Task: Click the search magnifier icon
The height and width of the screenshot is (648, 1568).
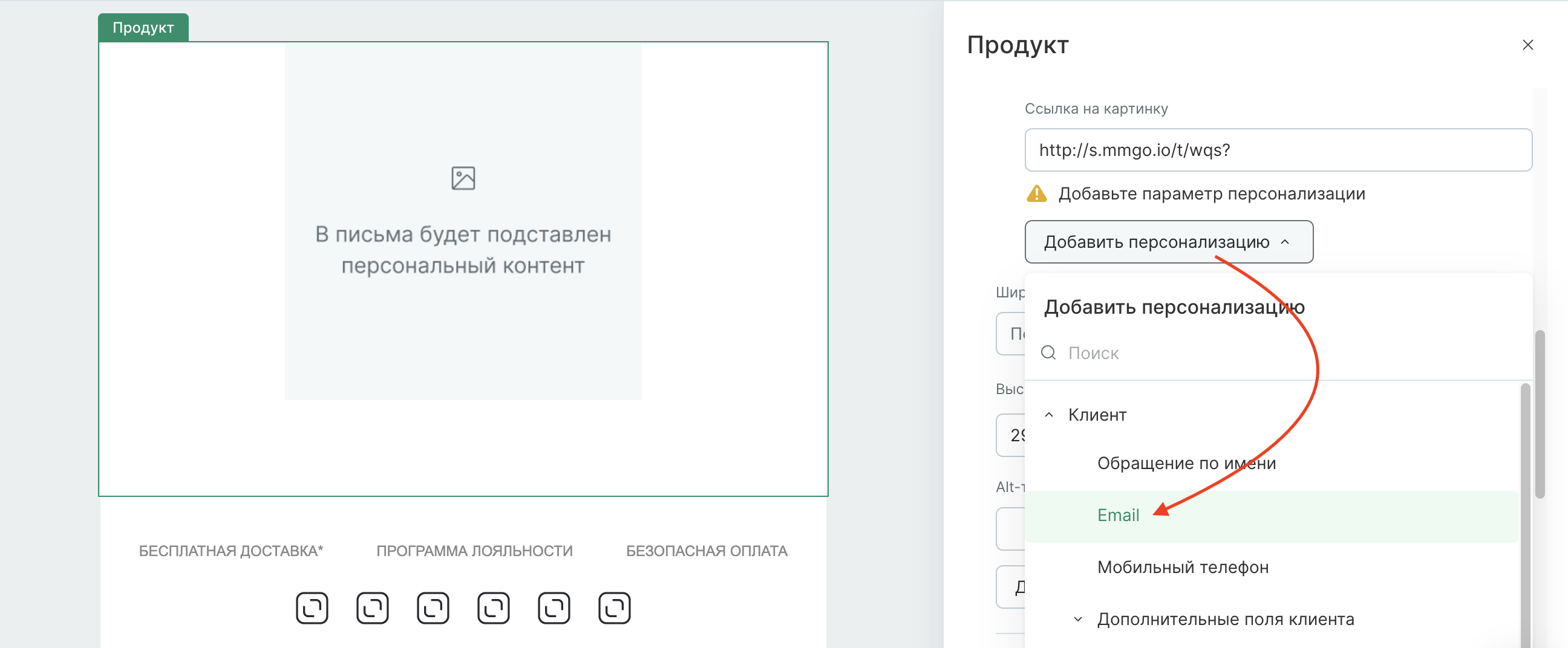Action: click(x=1048, y=352)
